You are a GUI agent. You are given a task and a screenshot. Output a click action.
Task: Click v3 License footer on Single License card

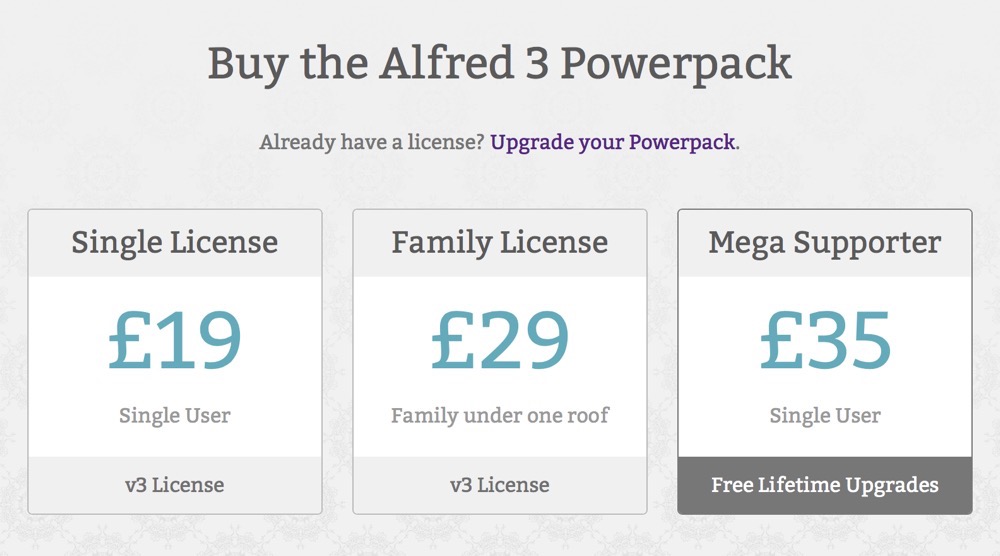tap(175, 485)
